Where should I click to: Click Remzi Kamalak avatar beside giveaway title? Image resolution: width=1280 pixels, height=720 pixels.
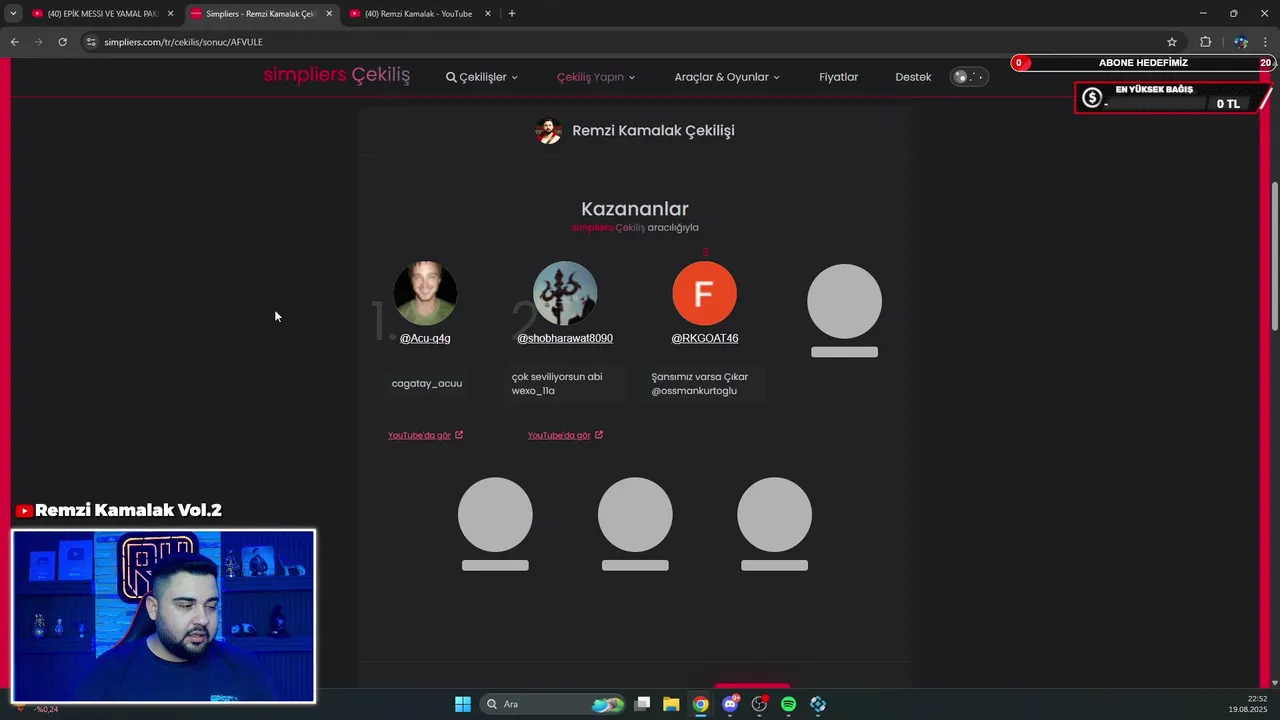548,131
